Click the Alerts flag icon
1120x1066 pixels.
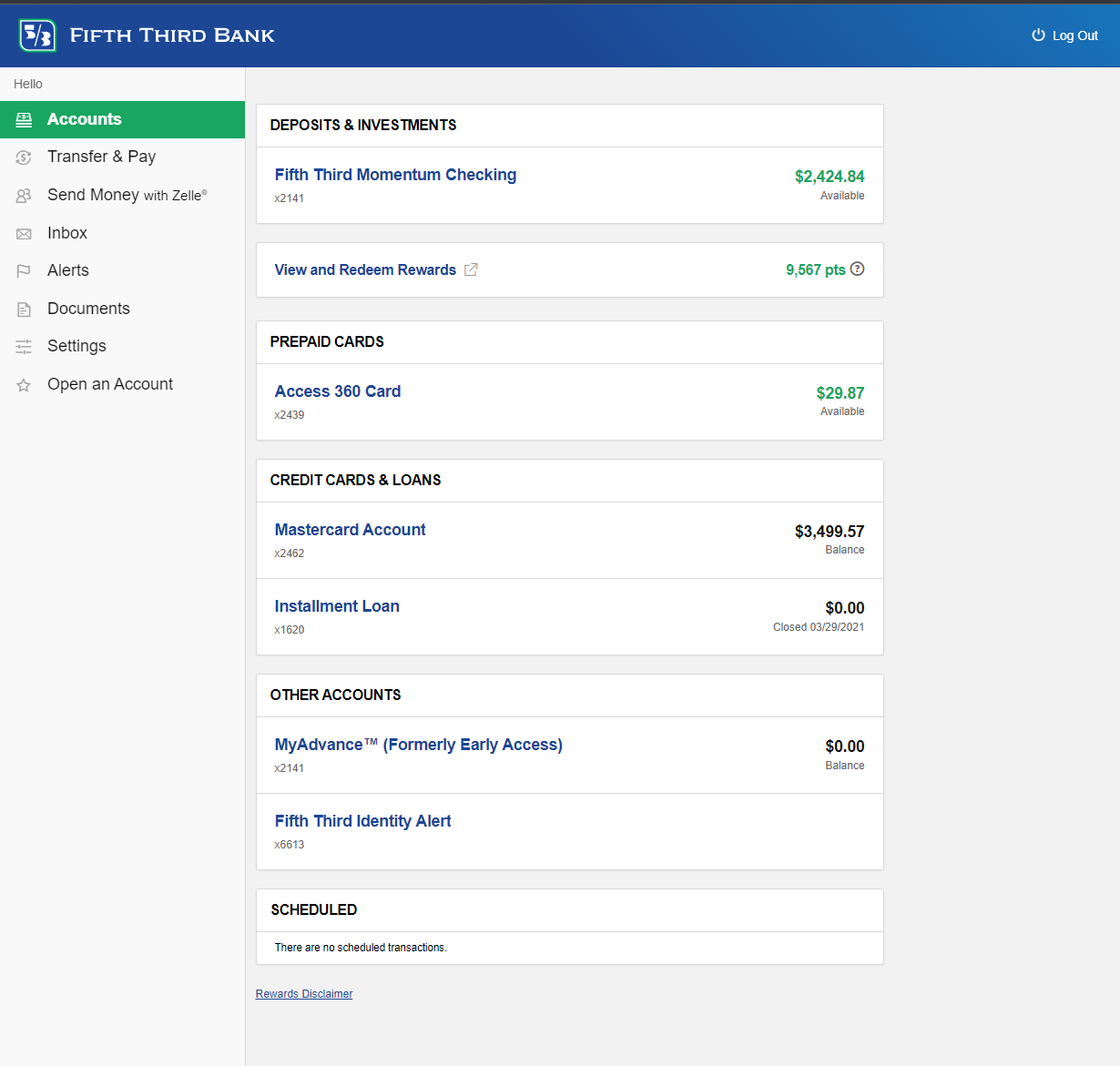coord(24,271)
